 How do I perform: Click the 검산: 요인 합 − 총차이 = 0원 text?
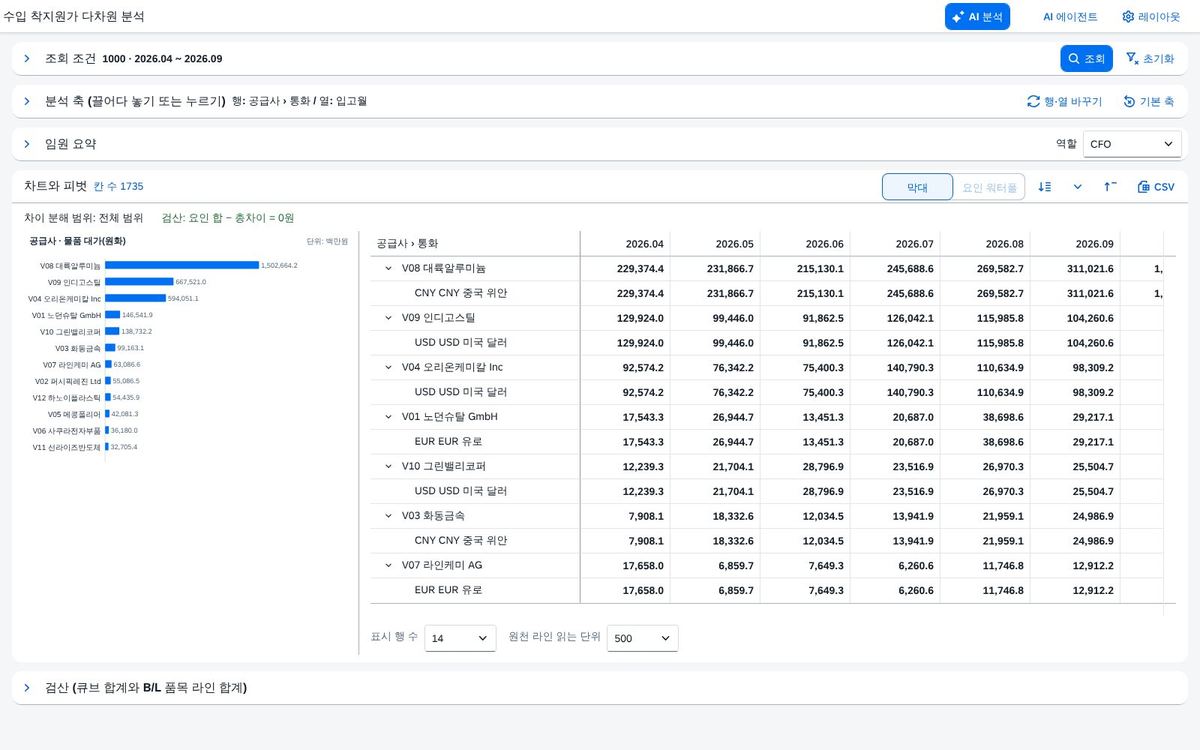227,217
